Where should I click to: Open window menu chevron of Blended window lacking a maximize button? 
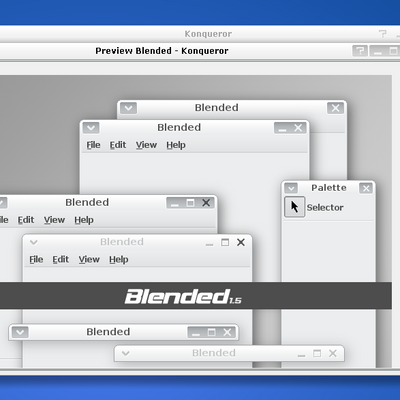tap(91, 128)
